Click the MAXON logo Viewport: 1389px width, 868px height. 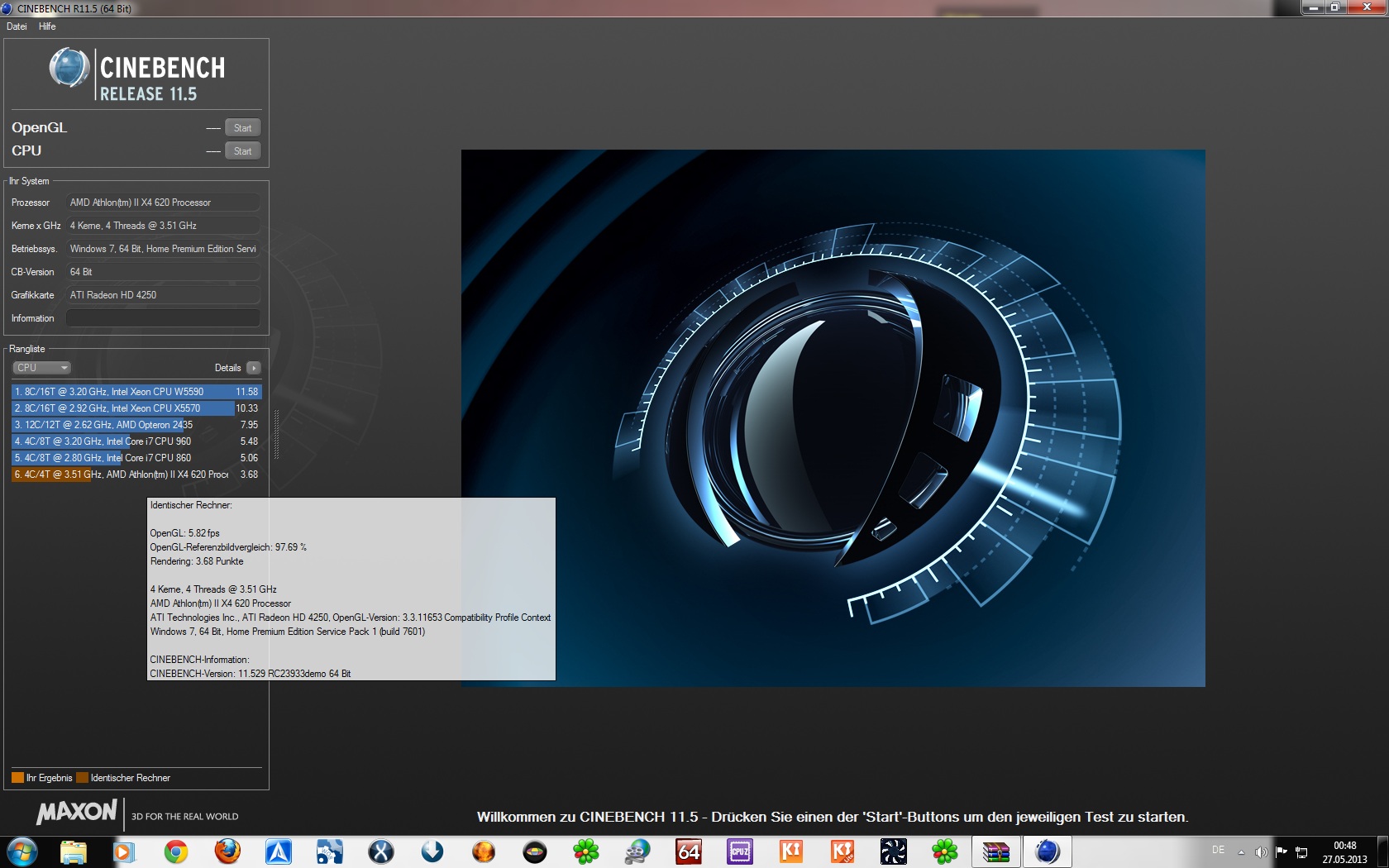click(x=77, y=813)
